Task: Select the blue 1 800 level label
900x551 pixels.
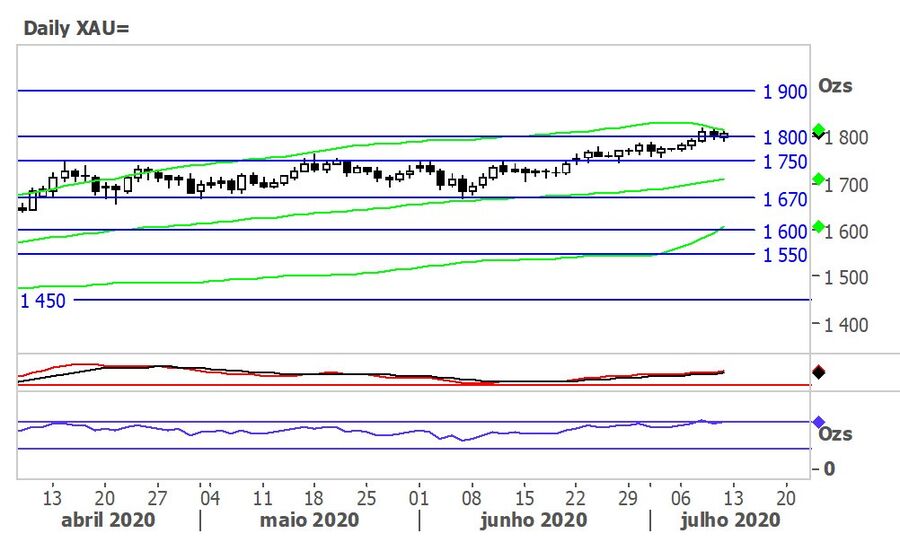Action: [785, 138]
